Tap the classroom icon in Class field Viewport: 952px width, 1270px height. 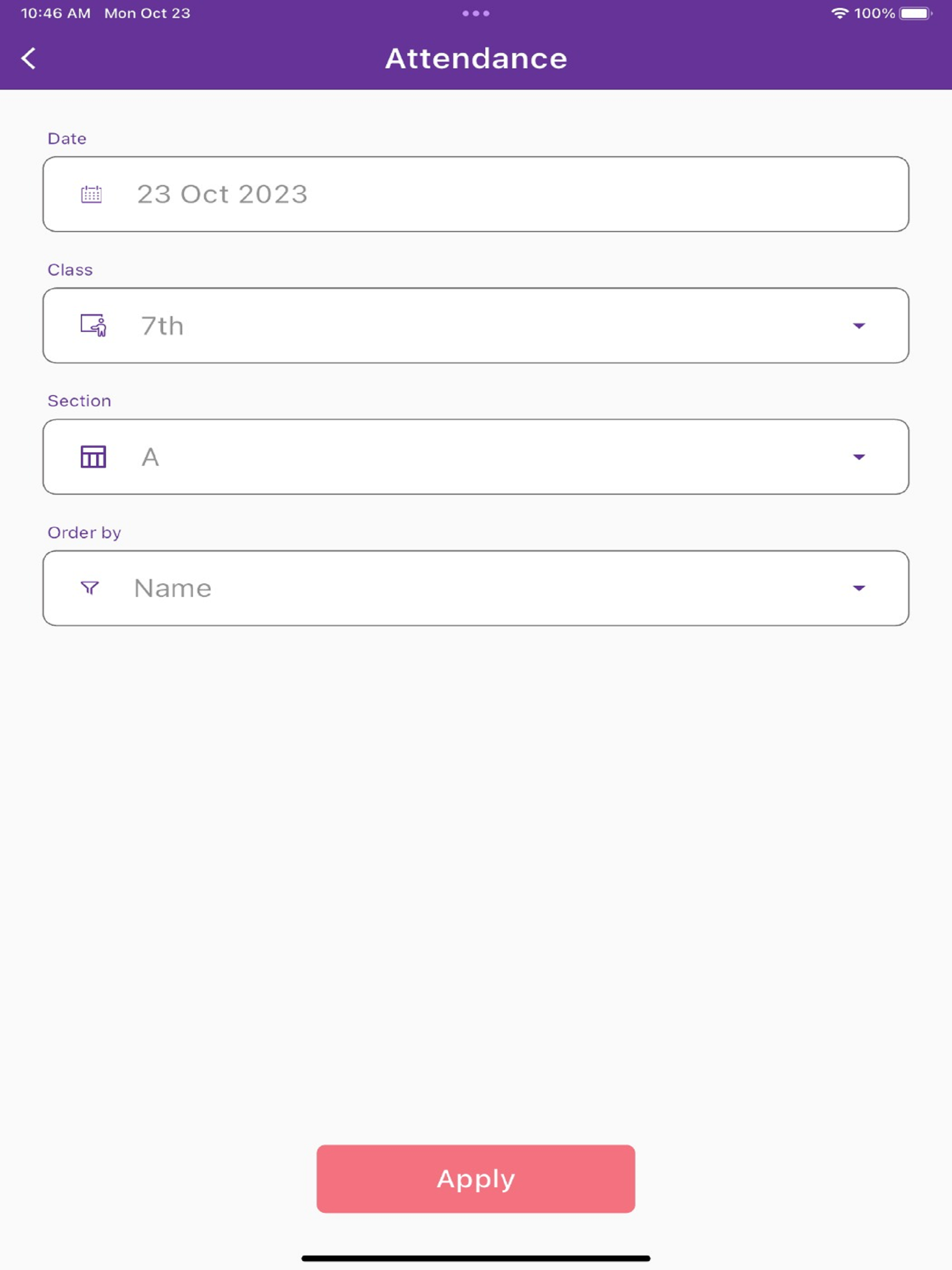pyautogui.click(x=93, y=325)
